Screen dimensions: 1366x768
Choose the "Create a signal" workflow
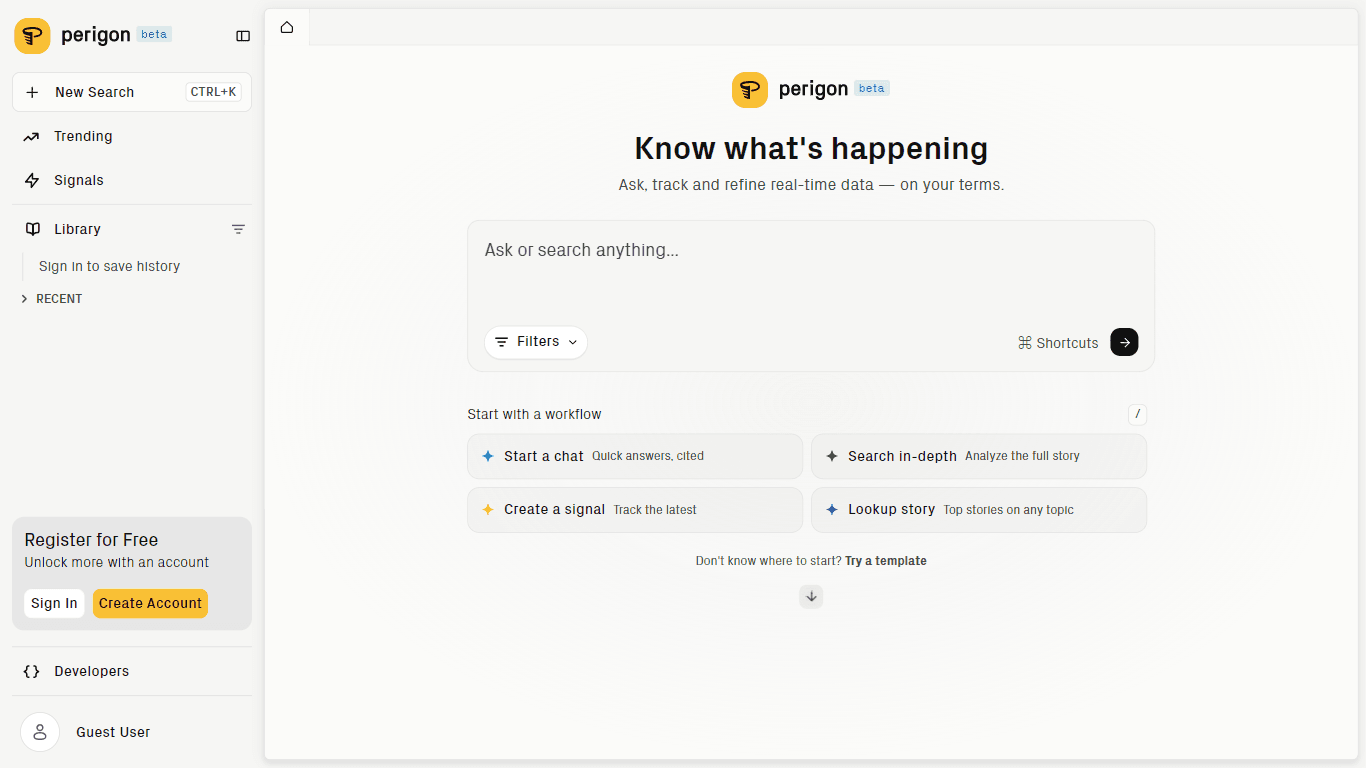click(635, 510)
